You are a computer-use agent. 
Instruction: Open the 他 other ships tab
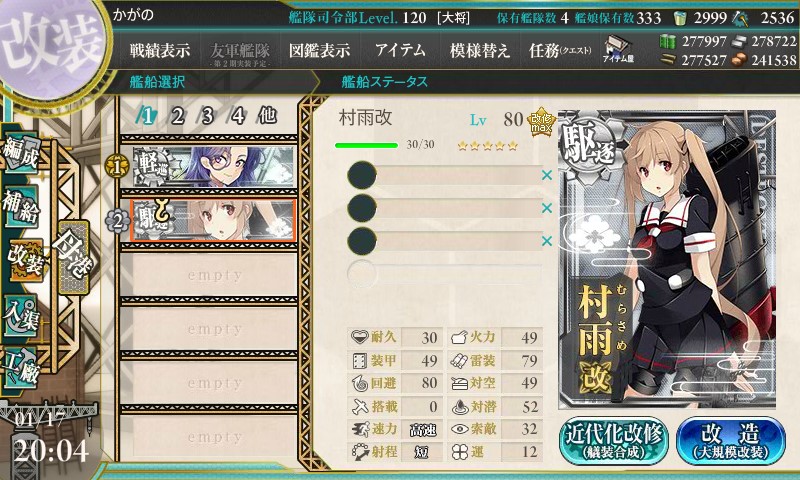tap(267, 116)
